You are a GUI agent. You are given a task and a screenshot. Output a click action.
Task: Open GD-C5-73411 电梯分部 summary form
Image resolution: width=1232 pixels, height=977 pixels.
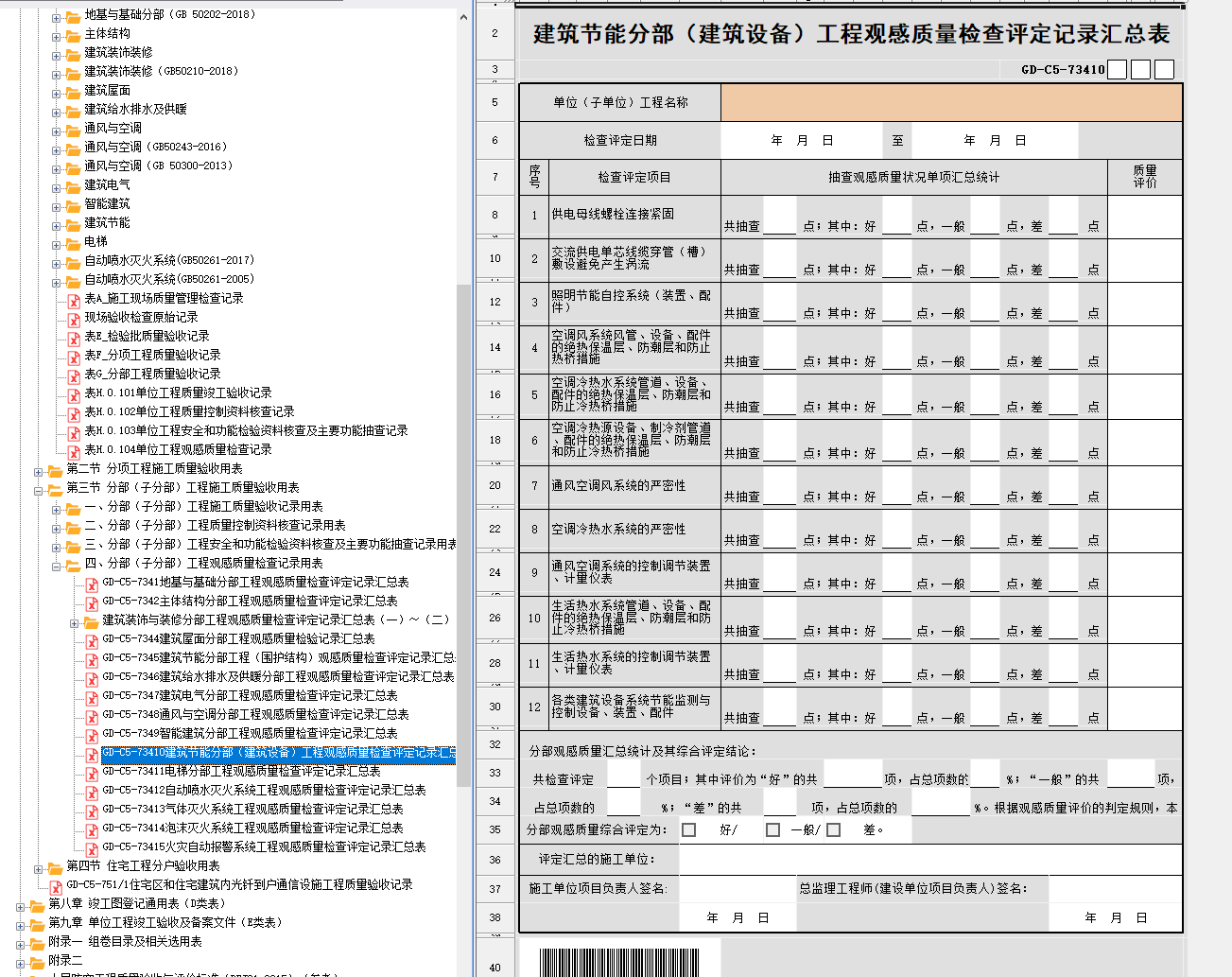[x=241, y=772]
